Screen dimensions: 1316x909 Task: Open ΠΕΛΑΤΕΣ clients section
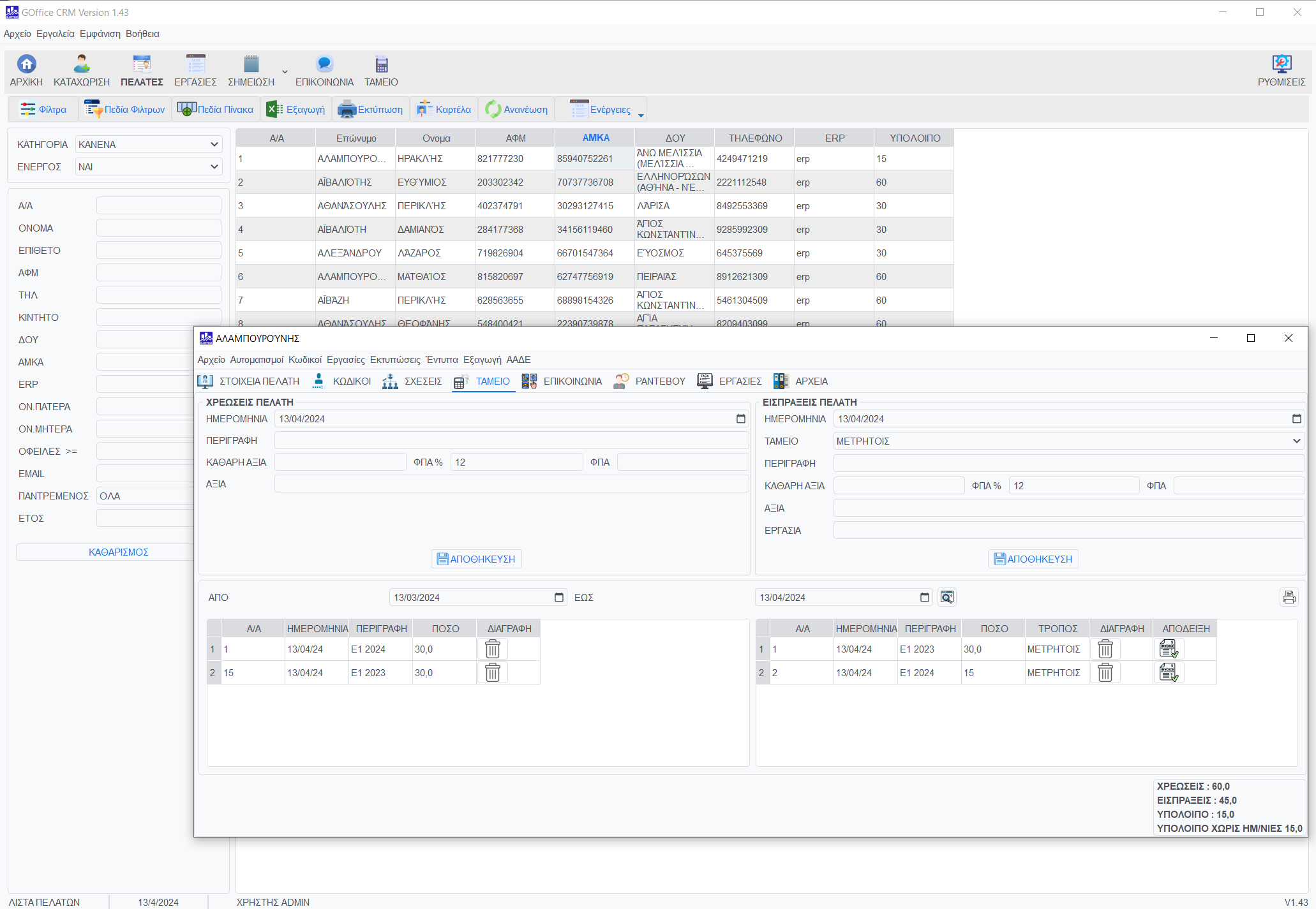[142, 70]
